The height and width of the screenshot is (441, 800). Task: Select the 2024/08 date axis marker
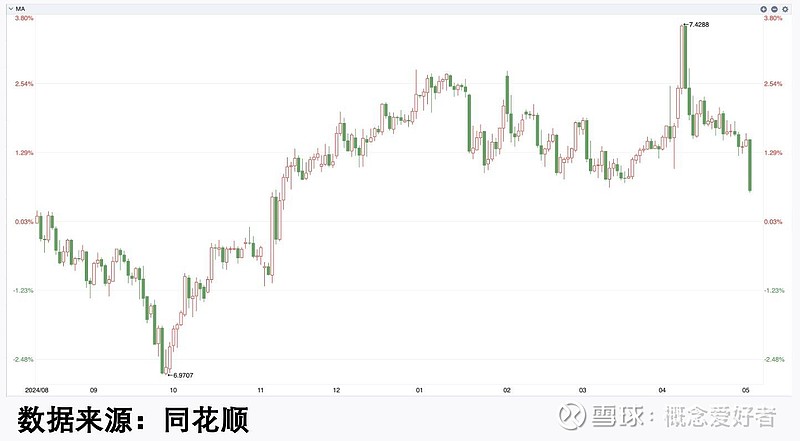[36, 390]
